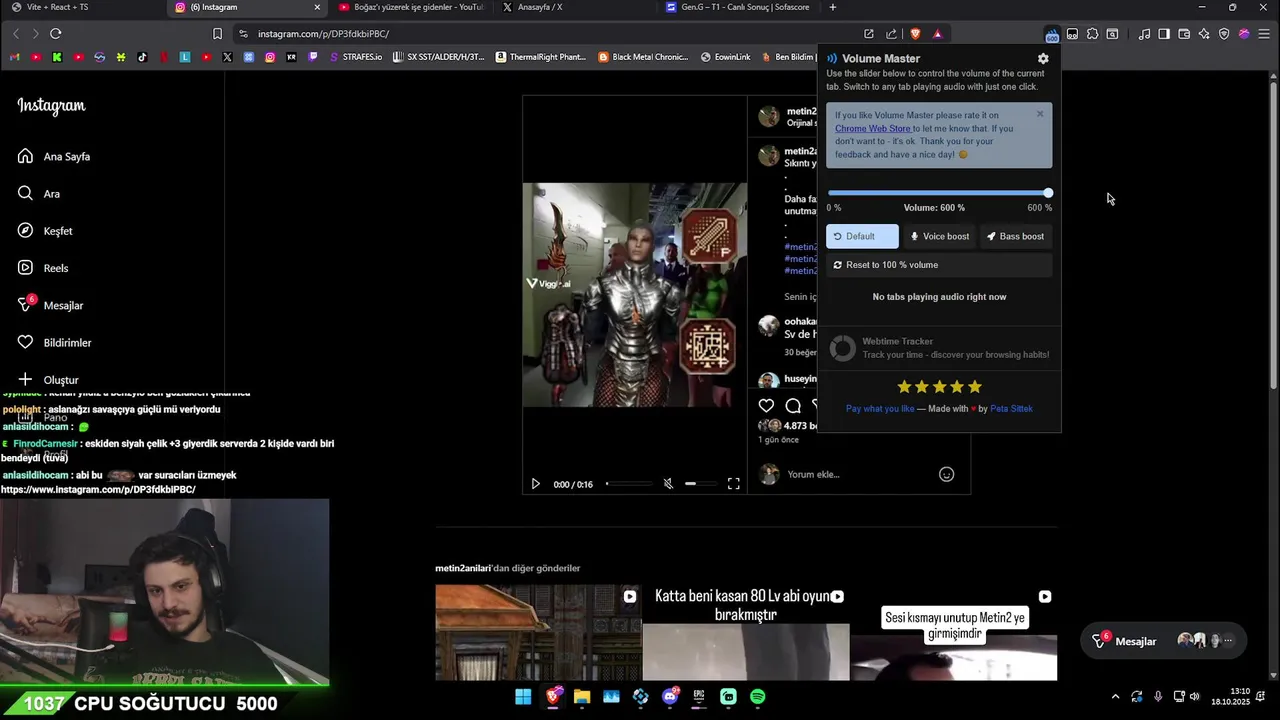This screenshot has width=1280, height=720.
Task: Seek on the video progress bar
Action: pyautogui.click(x=628, y=484)
